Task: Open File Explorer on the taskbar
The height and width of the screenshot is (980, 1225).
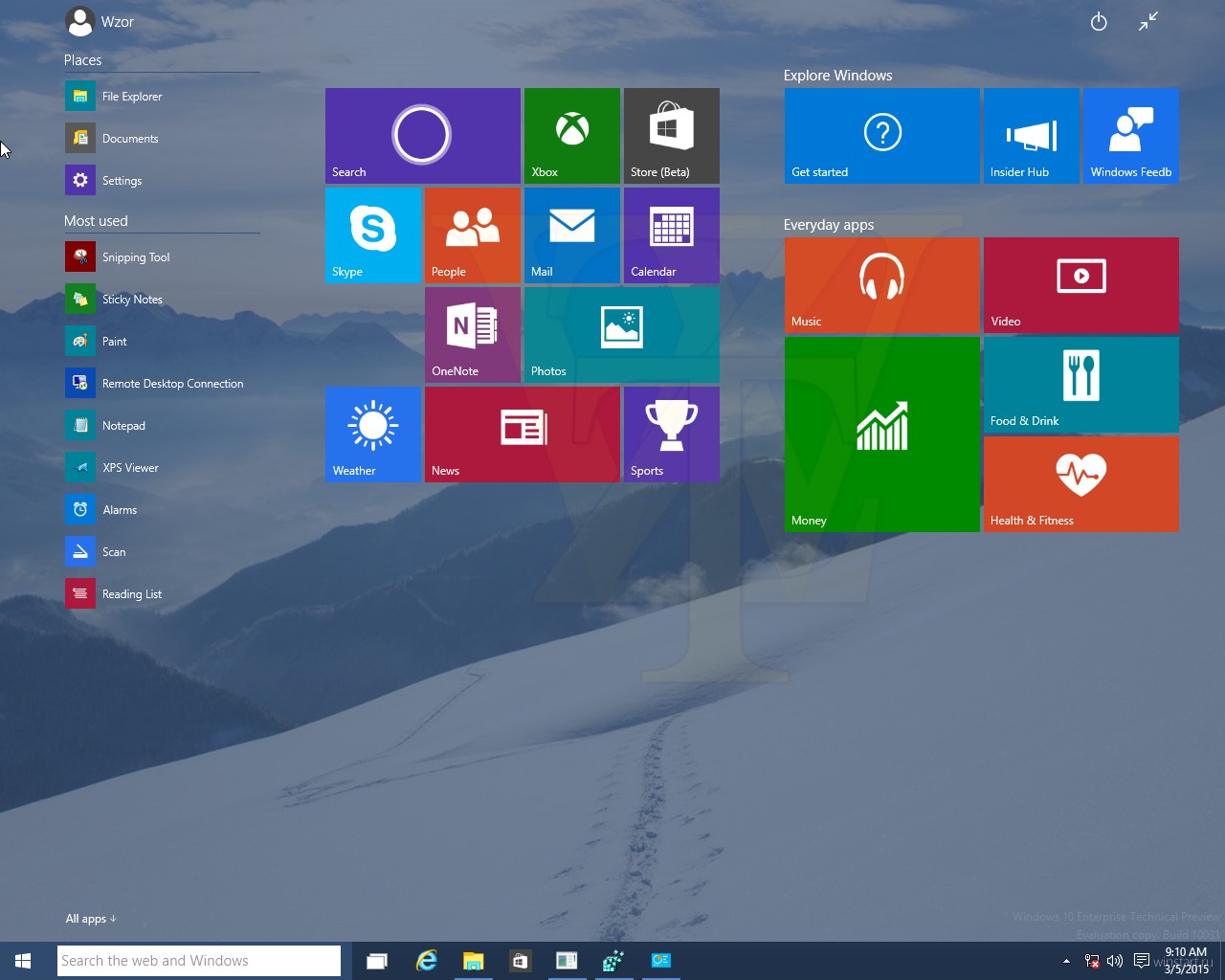Action: click(473, 961)
